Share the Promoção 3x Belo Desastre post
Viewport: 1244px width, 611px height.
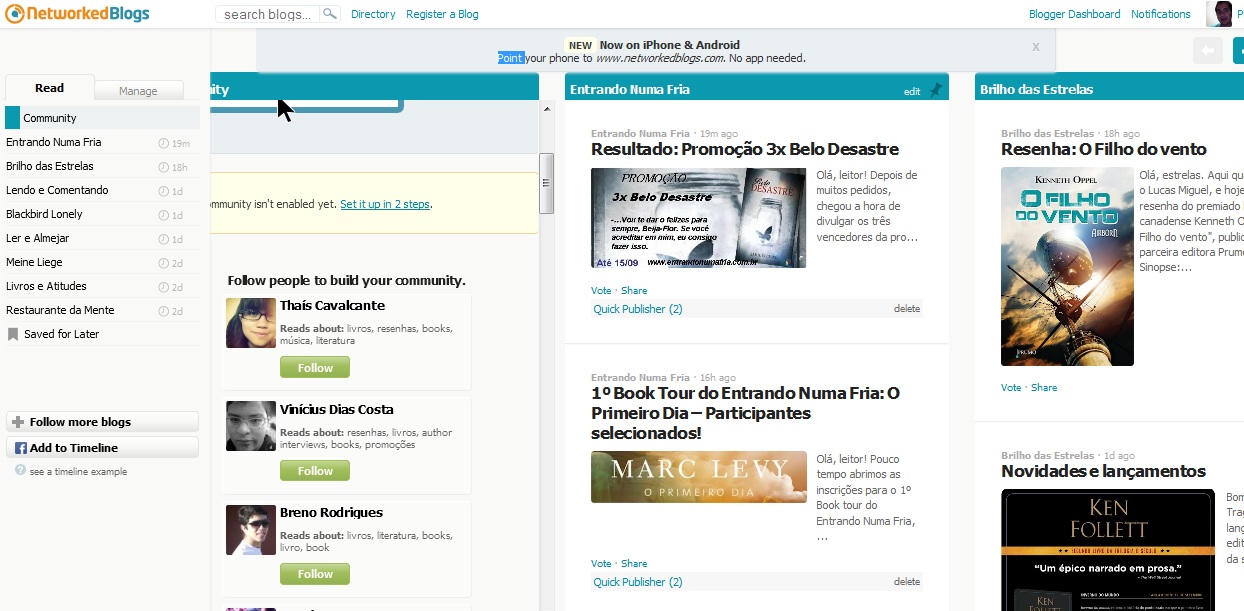[x=634, y=291]
